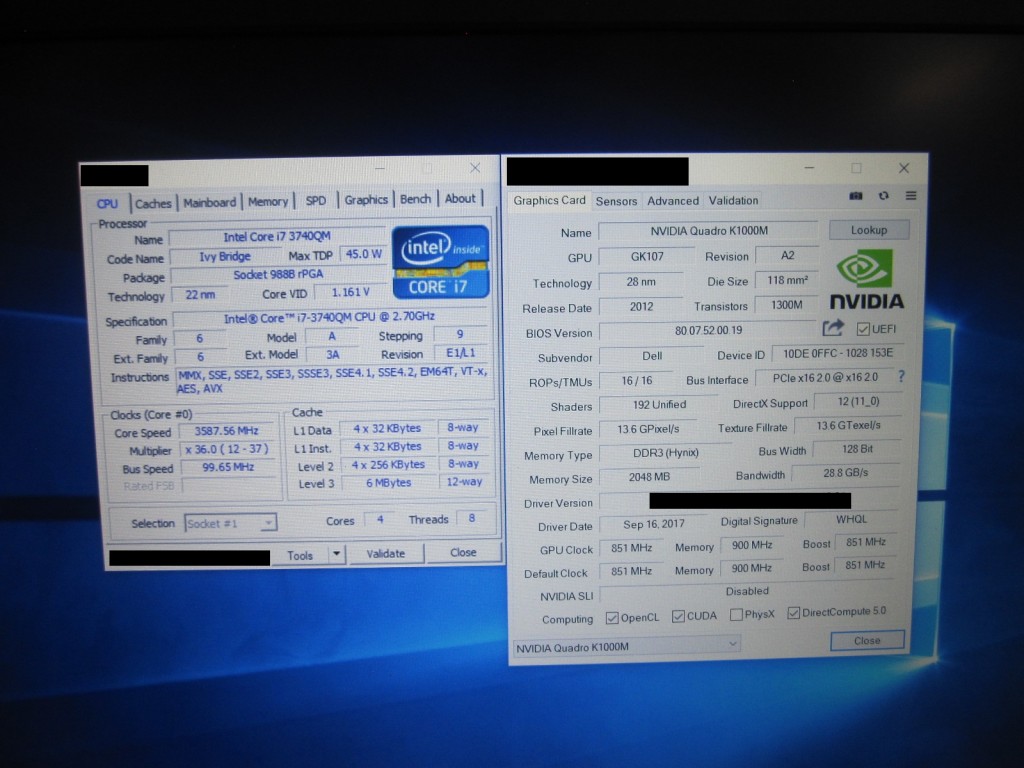Open the Advanced tab in GPU-Z

(673, 200)
